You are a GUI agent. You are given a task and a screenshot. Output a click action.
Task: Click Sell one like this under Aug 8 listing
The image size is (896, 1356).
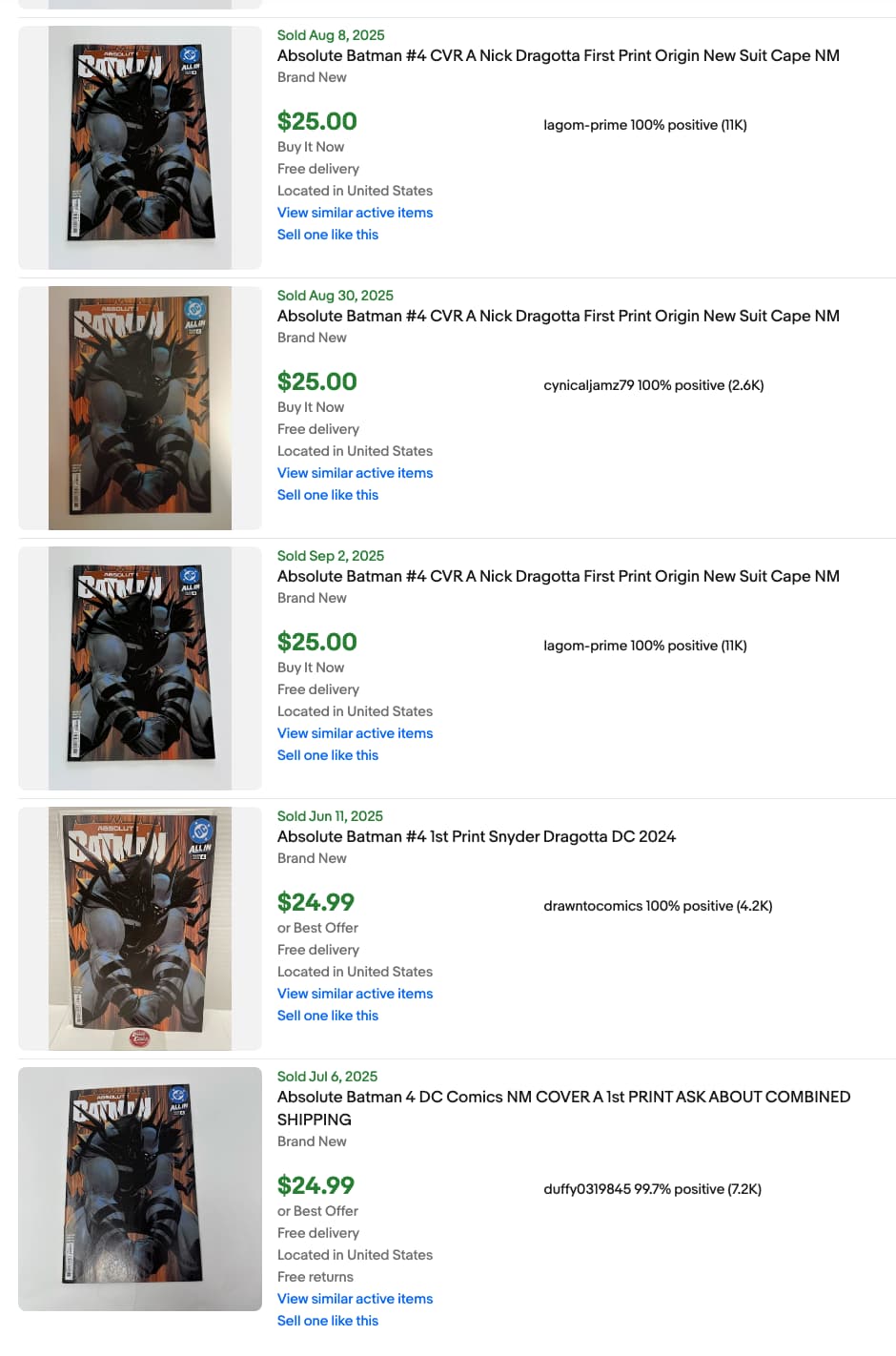pos(328,235)
